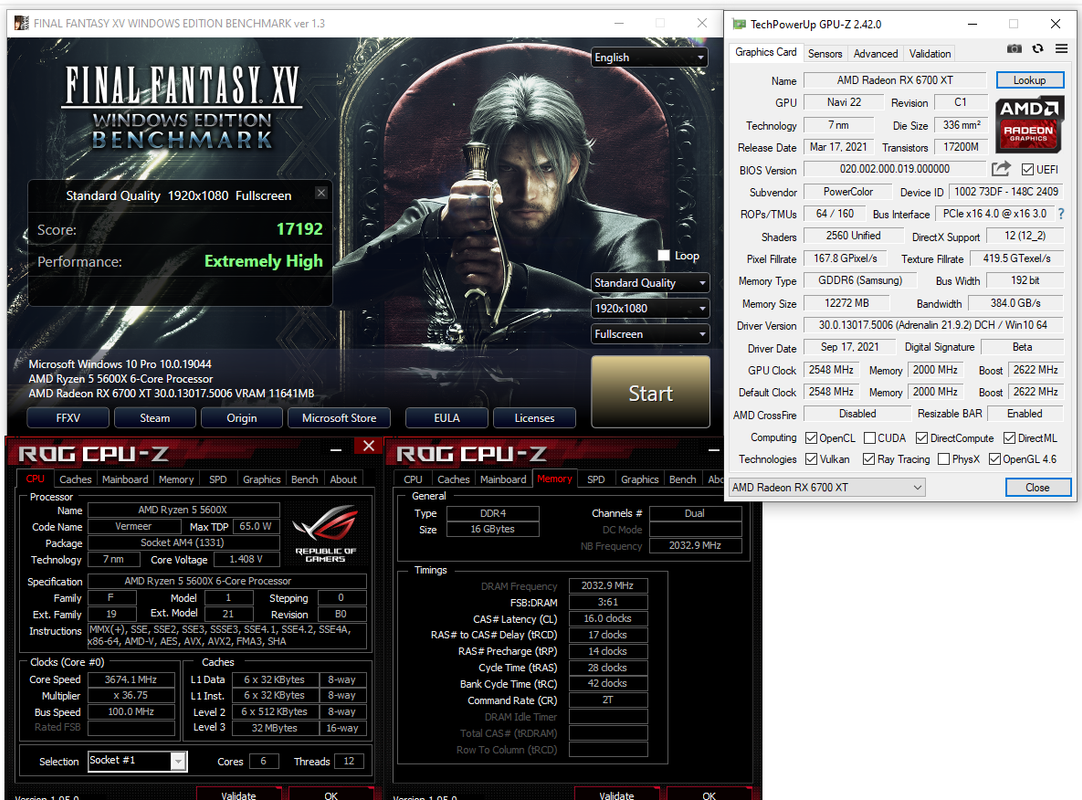Open About tab in left CPU-Z window
Viewport: 1082px width, 800px height.
pos(343,479)
